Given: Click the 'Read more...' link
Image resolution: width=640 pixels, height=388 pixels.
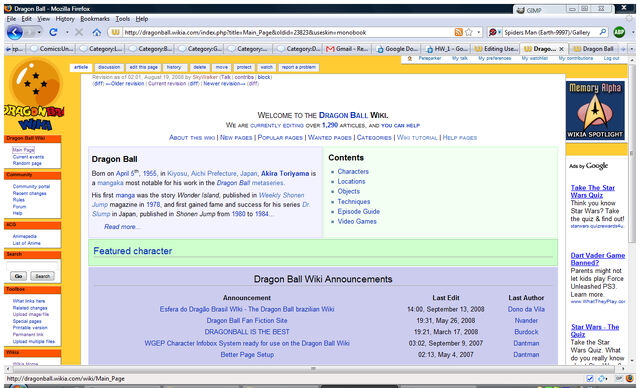Looking at the screenshot, I should (x=122, y=227).
